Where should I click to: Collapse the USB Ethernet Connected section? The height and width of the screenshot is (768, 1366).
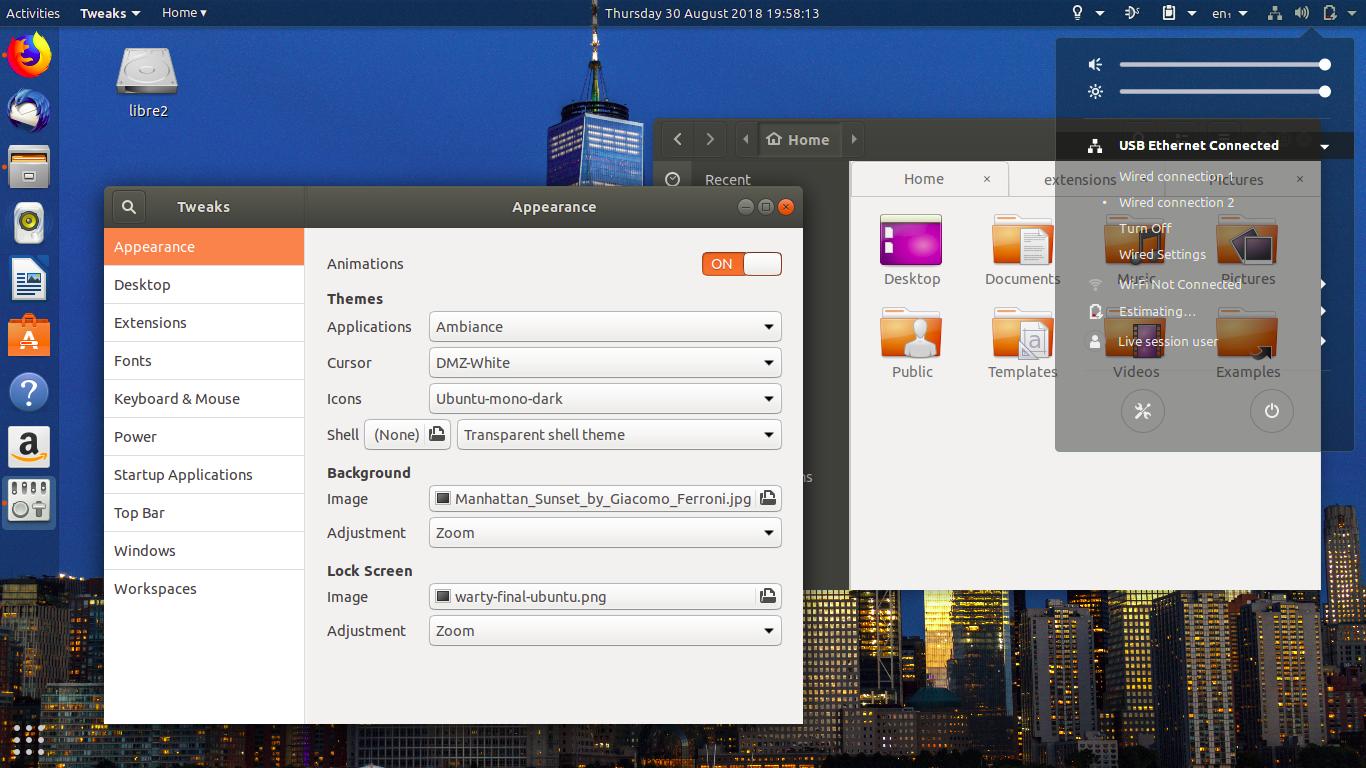[1325, 145]
